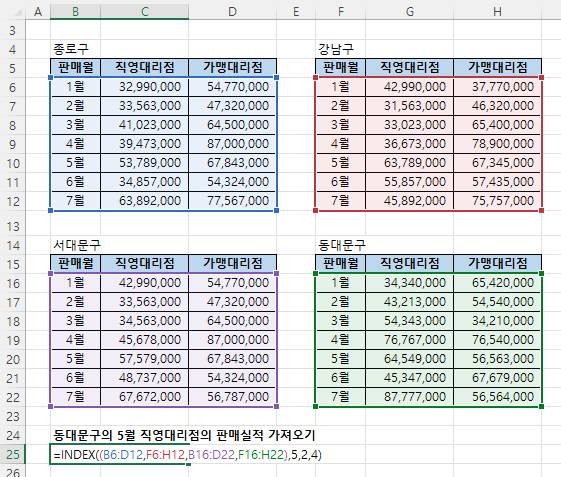The width and height of the screenshot is (561, 477).
Task: Select the cell with 53,789,000
Action: pyautogui.click(x=145, y=163)
